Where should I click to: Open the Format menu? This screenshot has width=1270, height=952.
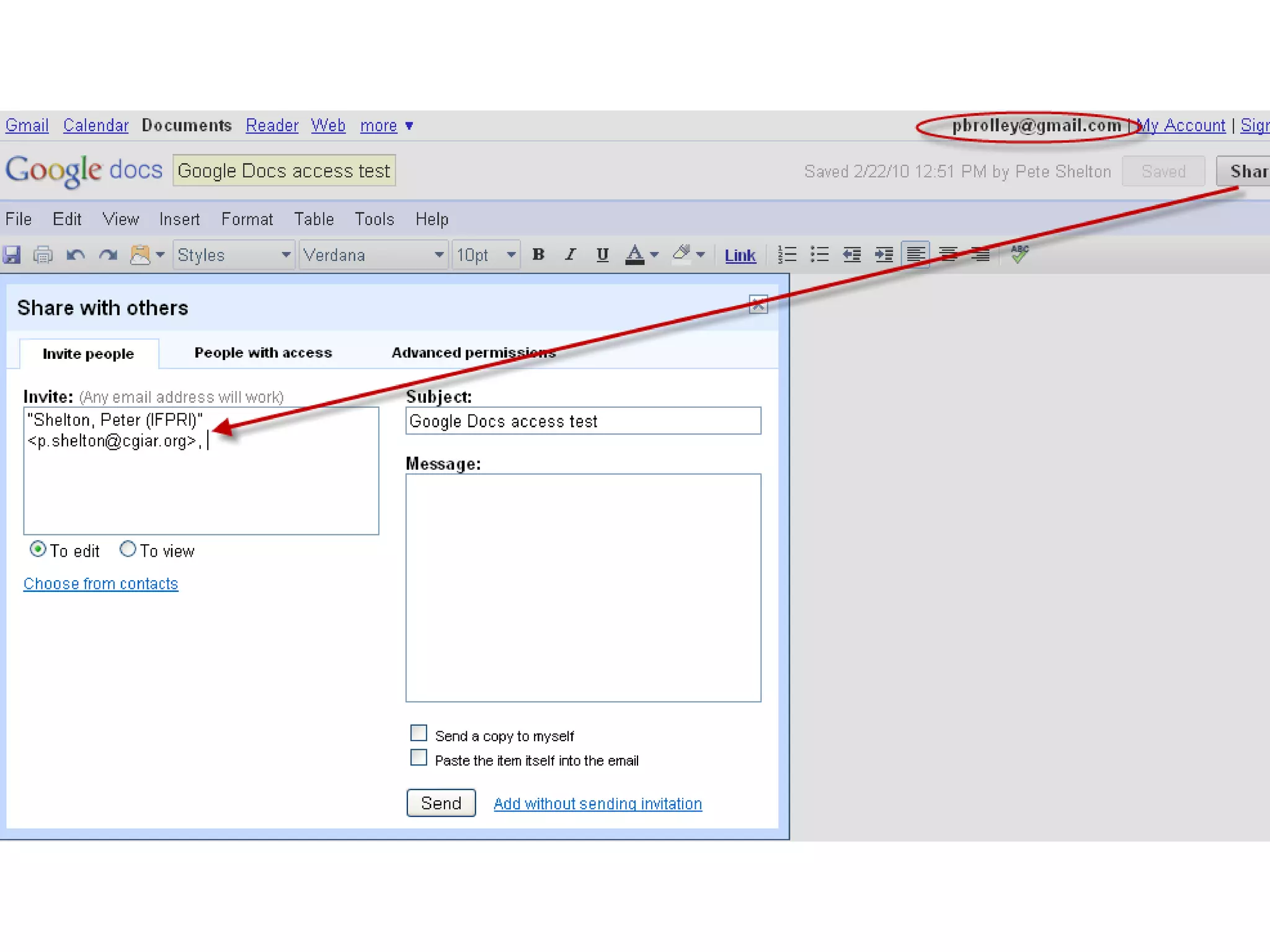[247, 219]
